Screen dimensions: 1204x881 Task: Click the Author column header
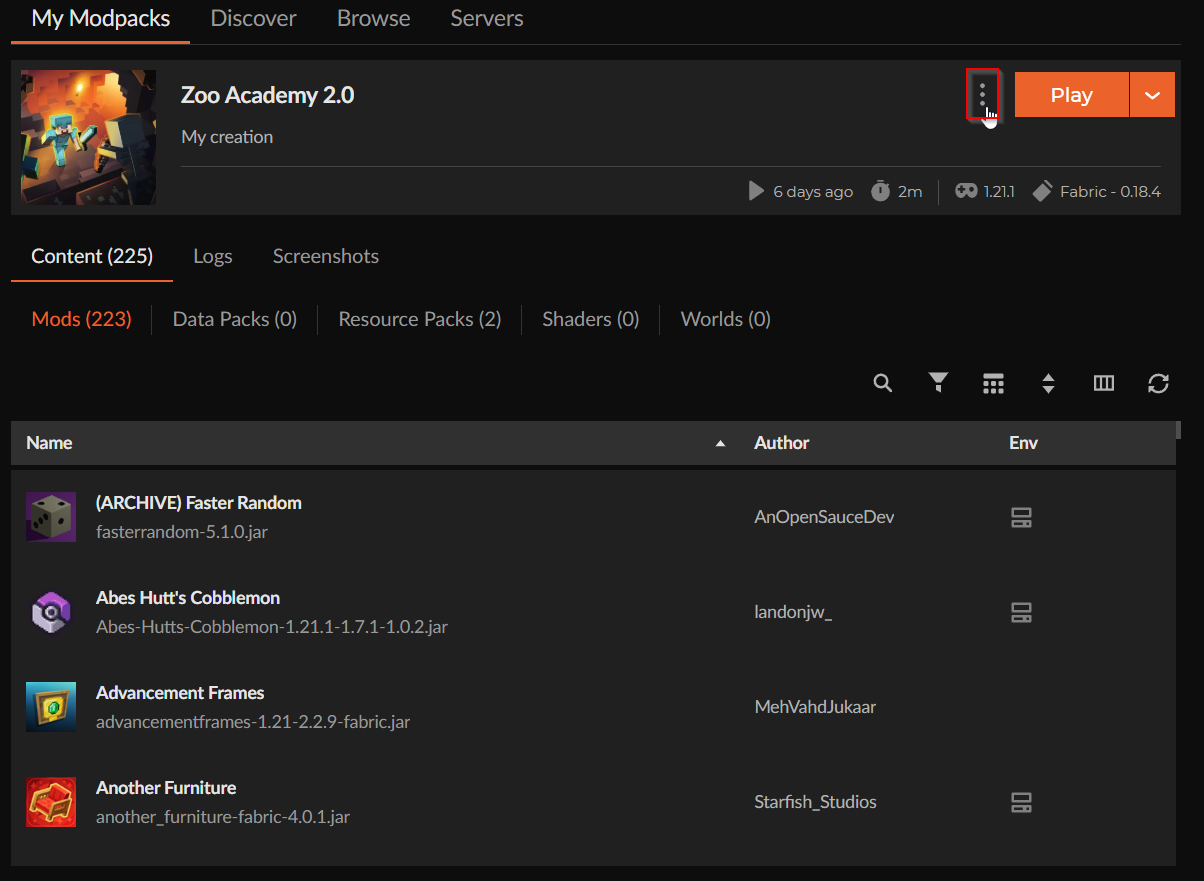[781, 442]
